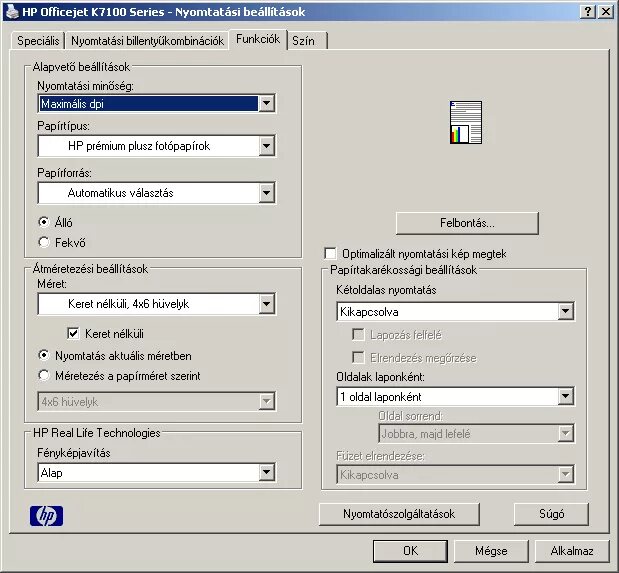Open the Oldalak laponként dropdown

(456, 396)
